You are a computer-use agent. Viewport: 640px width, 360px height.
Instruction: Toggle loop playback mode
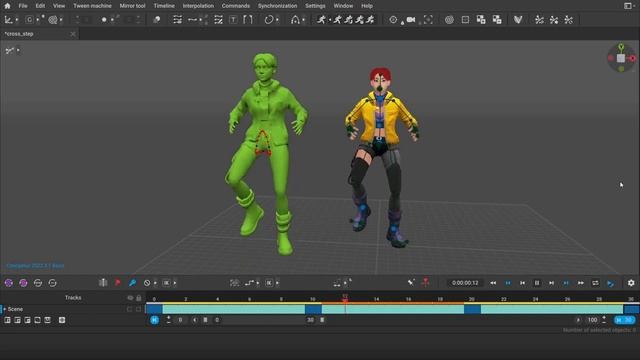596,283
